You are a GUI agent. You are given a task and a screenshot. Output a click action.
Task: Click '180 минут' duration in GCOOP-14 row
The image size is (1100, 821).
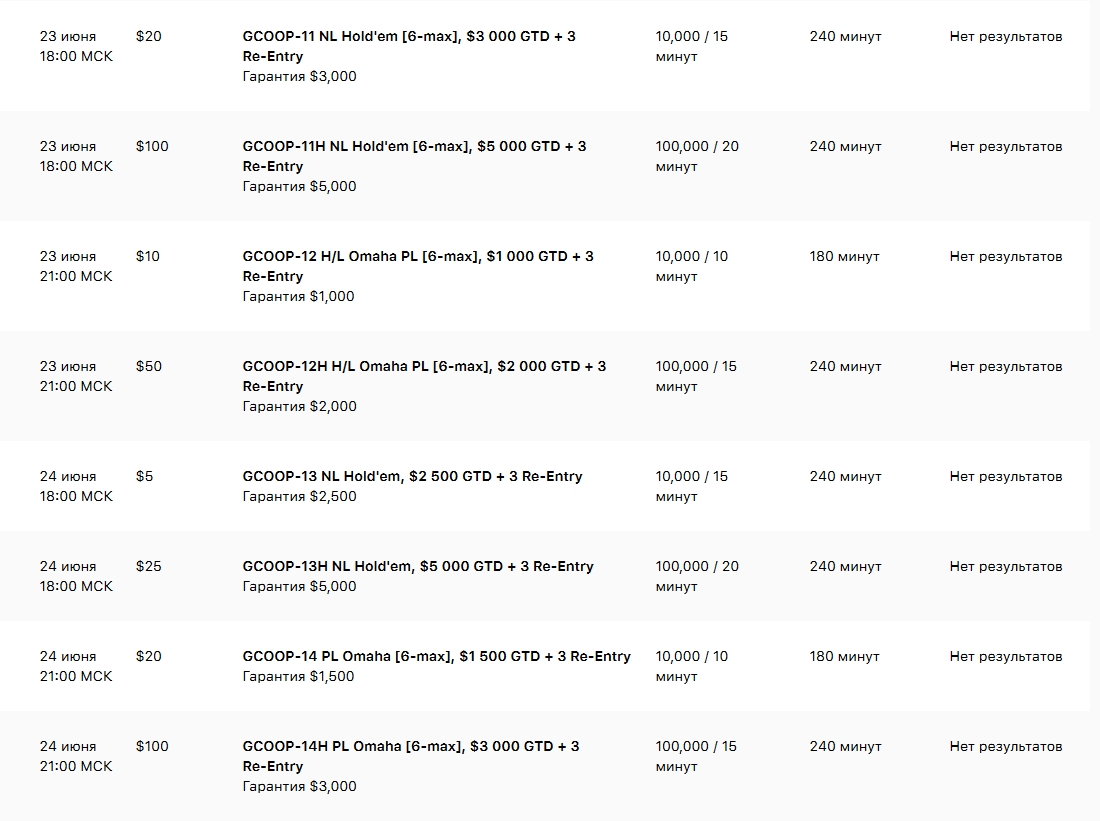tap(845, 657)
